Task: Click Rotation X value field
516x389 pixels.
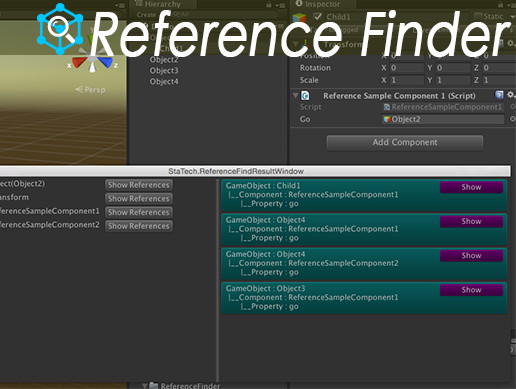Action: pos(407,68)
